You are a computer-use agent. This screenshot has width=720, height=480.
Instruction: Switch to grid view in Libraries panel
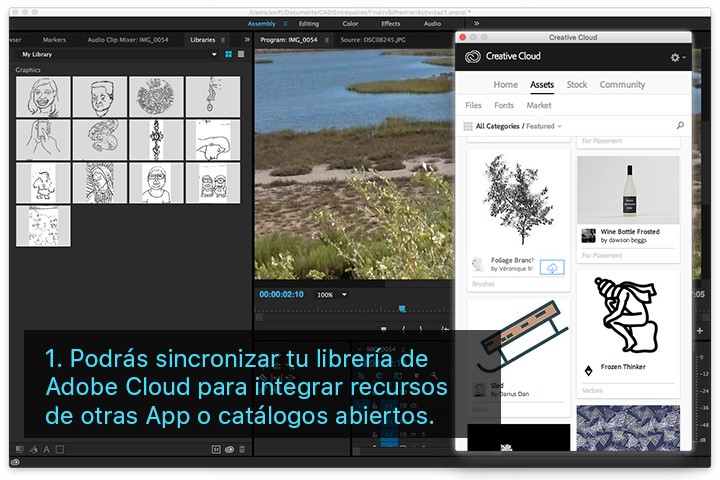[x=228, y=54]
